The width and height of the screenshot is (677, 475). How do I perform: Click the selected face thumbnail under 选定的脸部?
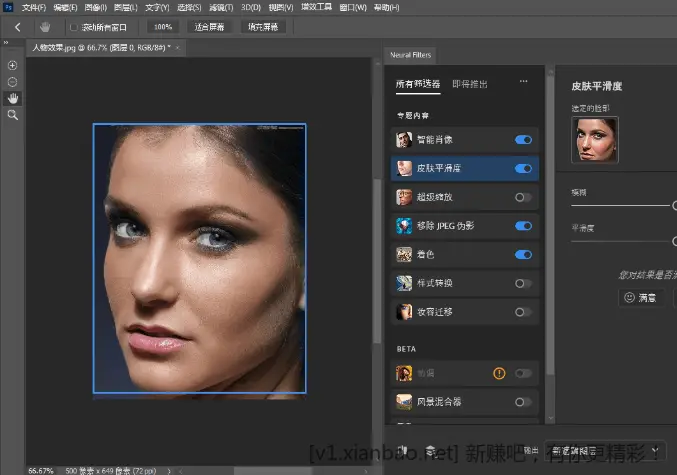(x=595, y=139)
